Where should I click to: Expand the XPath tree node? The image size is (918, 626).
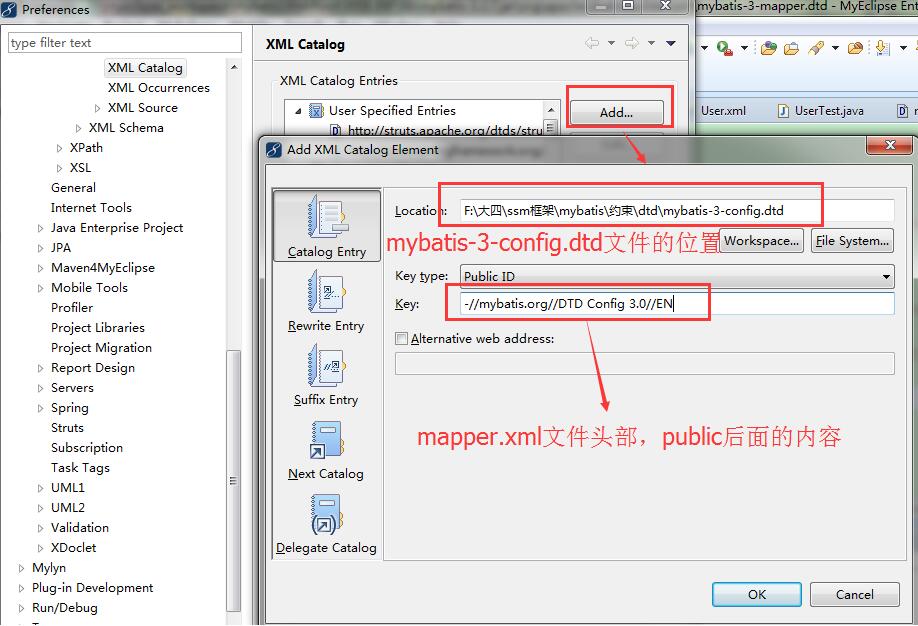coord(59,148)
